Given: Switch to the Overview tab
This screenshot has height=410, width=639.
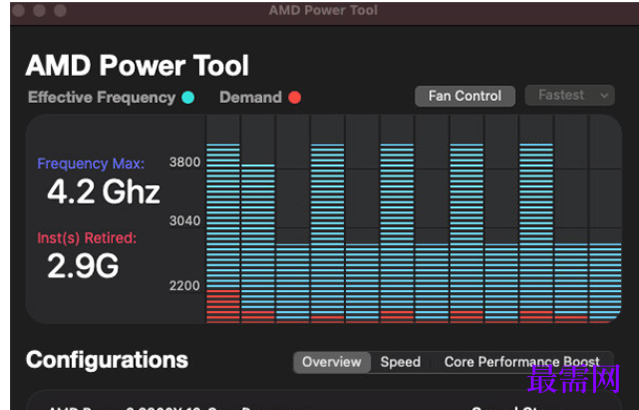Looking at the screenshot, I should [332, 362].
